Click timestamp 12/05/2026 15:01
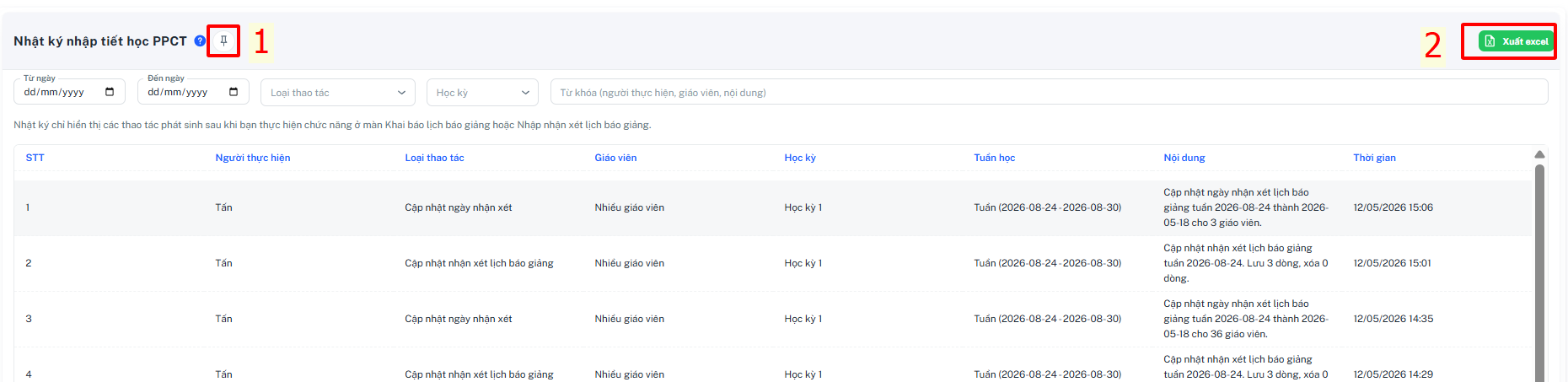The image size is (1568, 382). [1393, 263]
